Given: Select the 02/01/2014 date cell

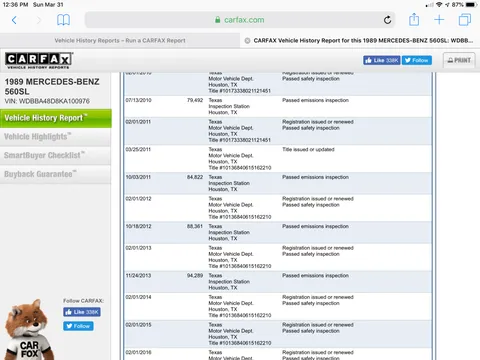Looking at the screenshot, I should point(138,297).
